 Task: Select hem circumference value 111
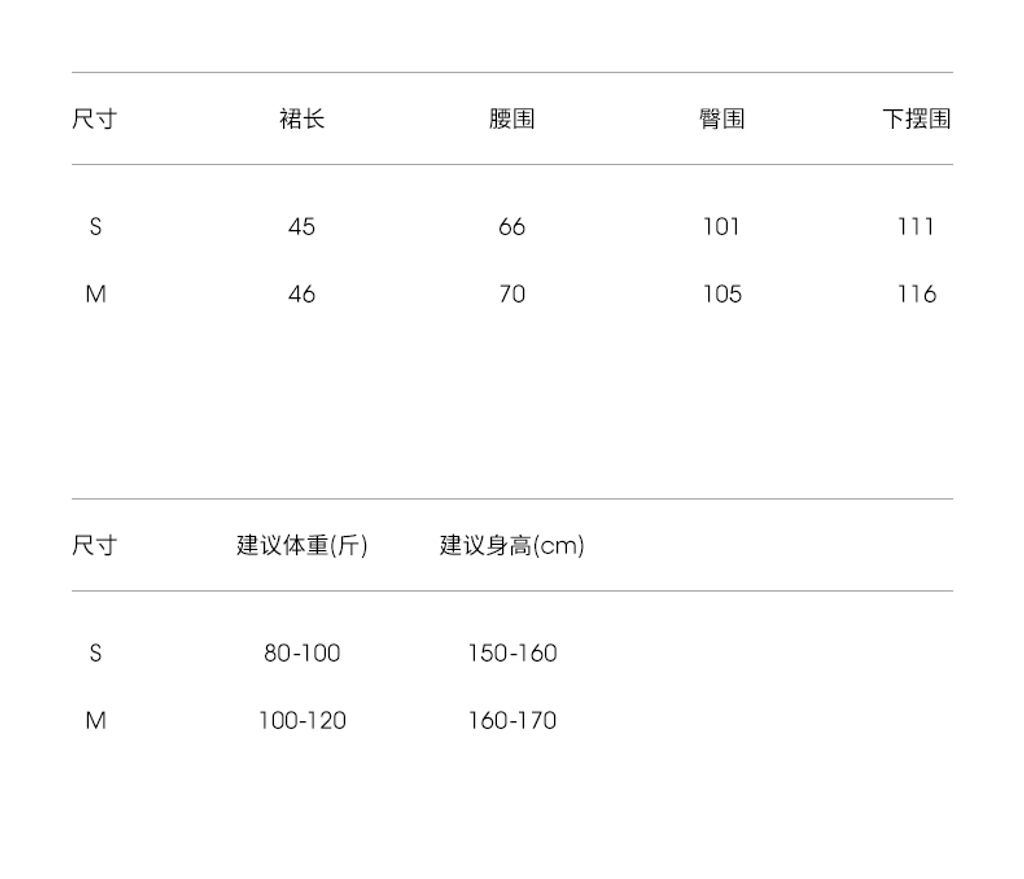click(x=915, y=227)
